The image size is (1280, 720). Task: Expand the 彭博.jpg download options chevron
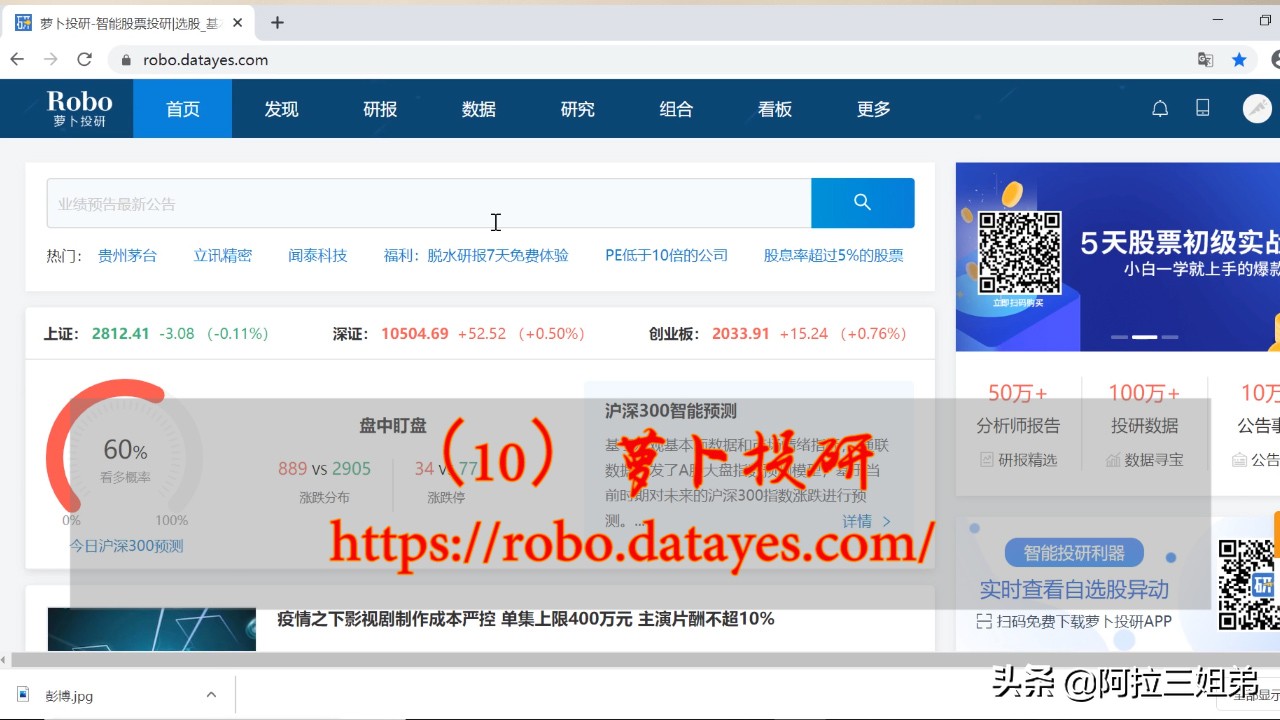[209, 694]
